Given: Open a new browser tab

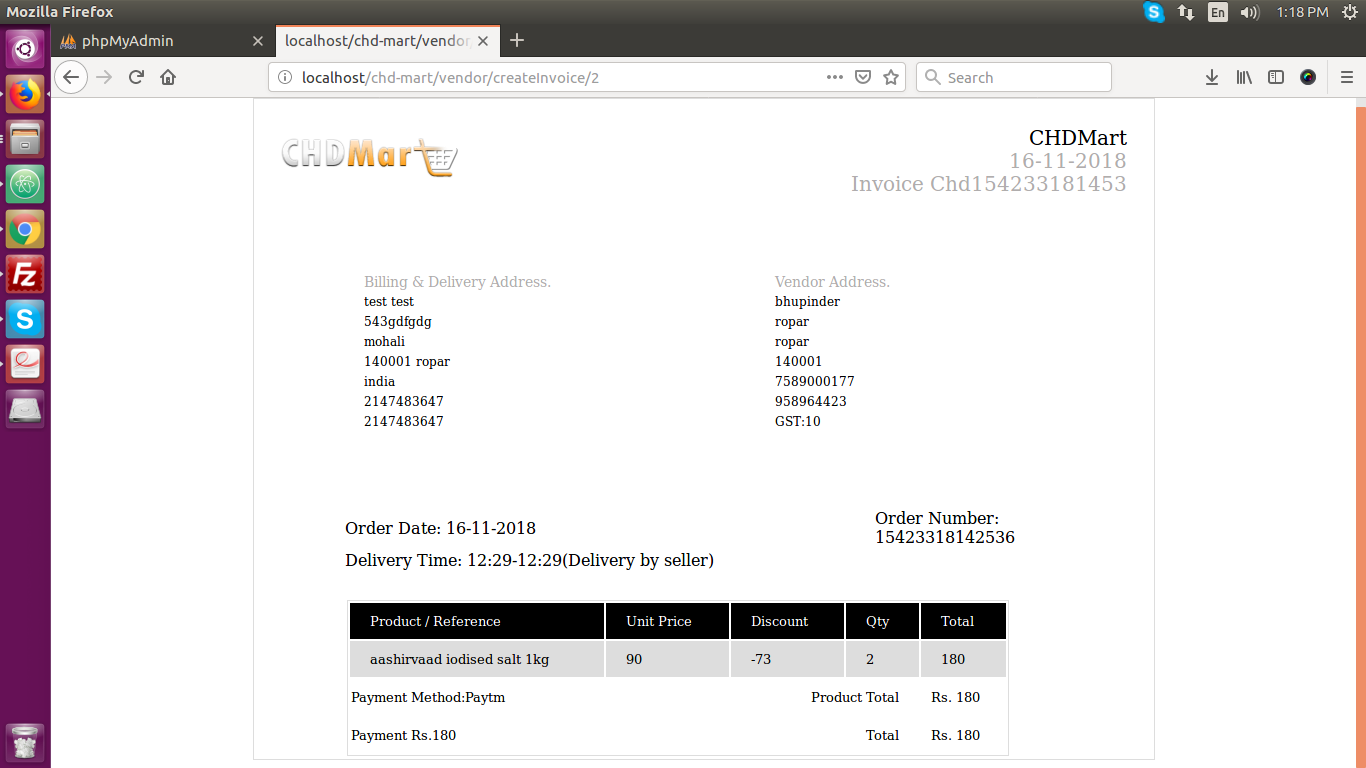Looking at the screenshot, I should click(517, 41).
